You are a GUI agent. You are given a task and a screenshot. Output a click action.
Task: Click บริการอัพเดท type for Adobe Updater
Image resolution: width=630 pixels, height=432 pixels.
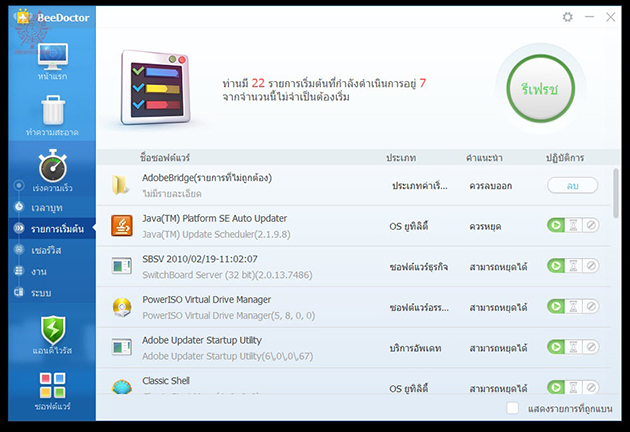click(415, 348)
